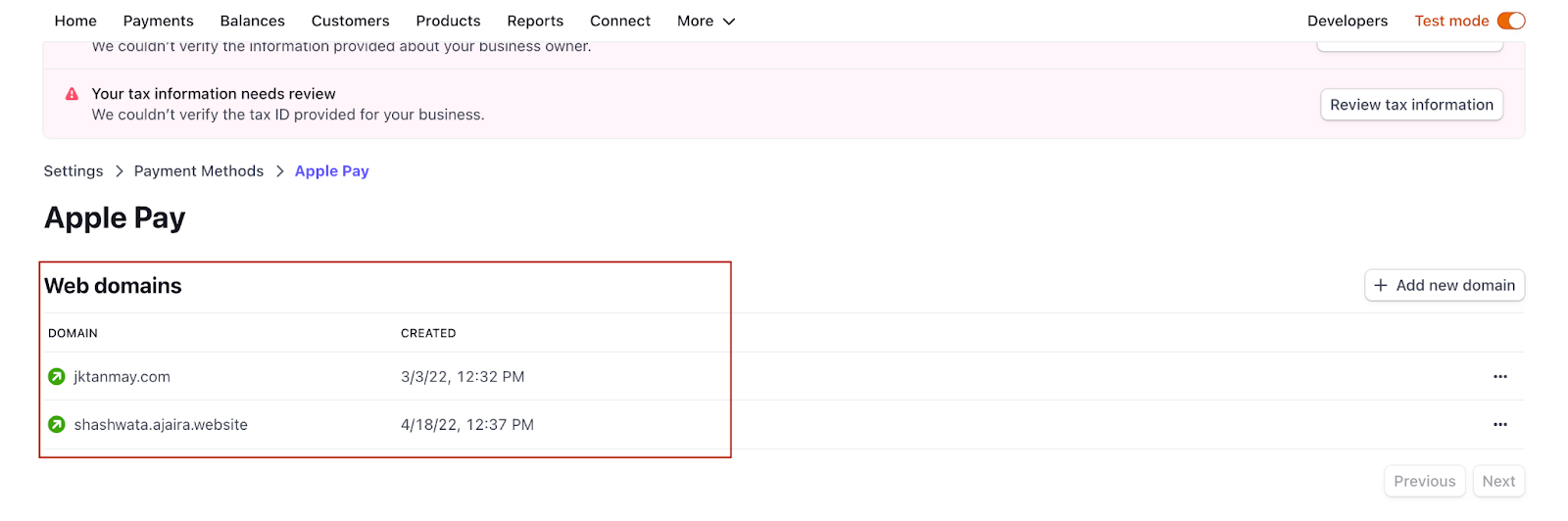
Task: Select Customers in the navigation bar
Action: coord(350,21)
